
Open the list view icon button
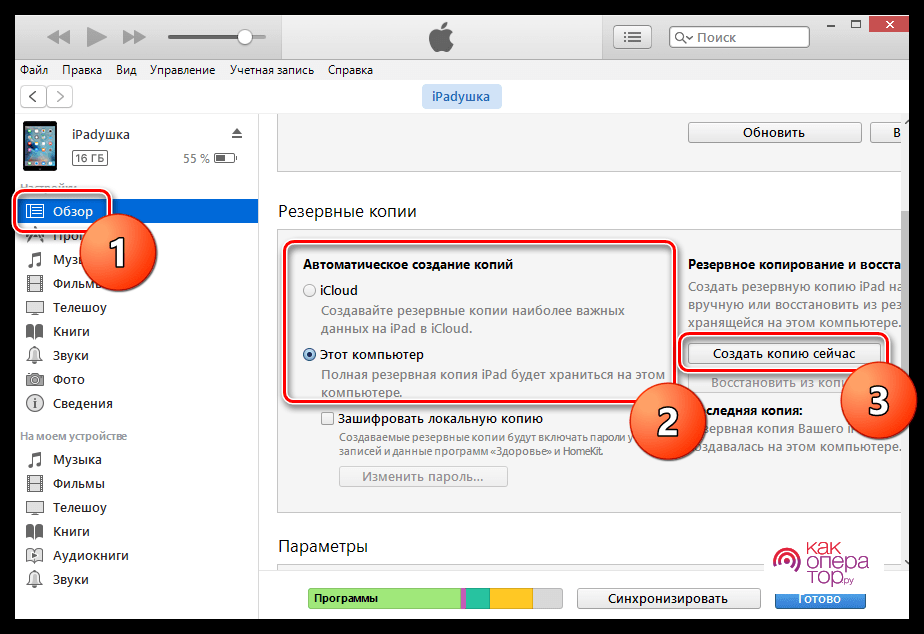(x=632, y=37)
